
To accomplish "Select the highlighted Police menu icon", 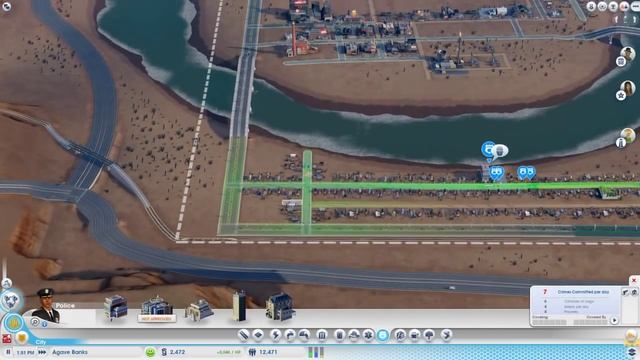I will pos(383,335).
